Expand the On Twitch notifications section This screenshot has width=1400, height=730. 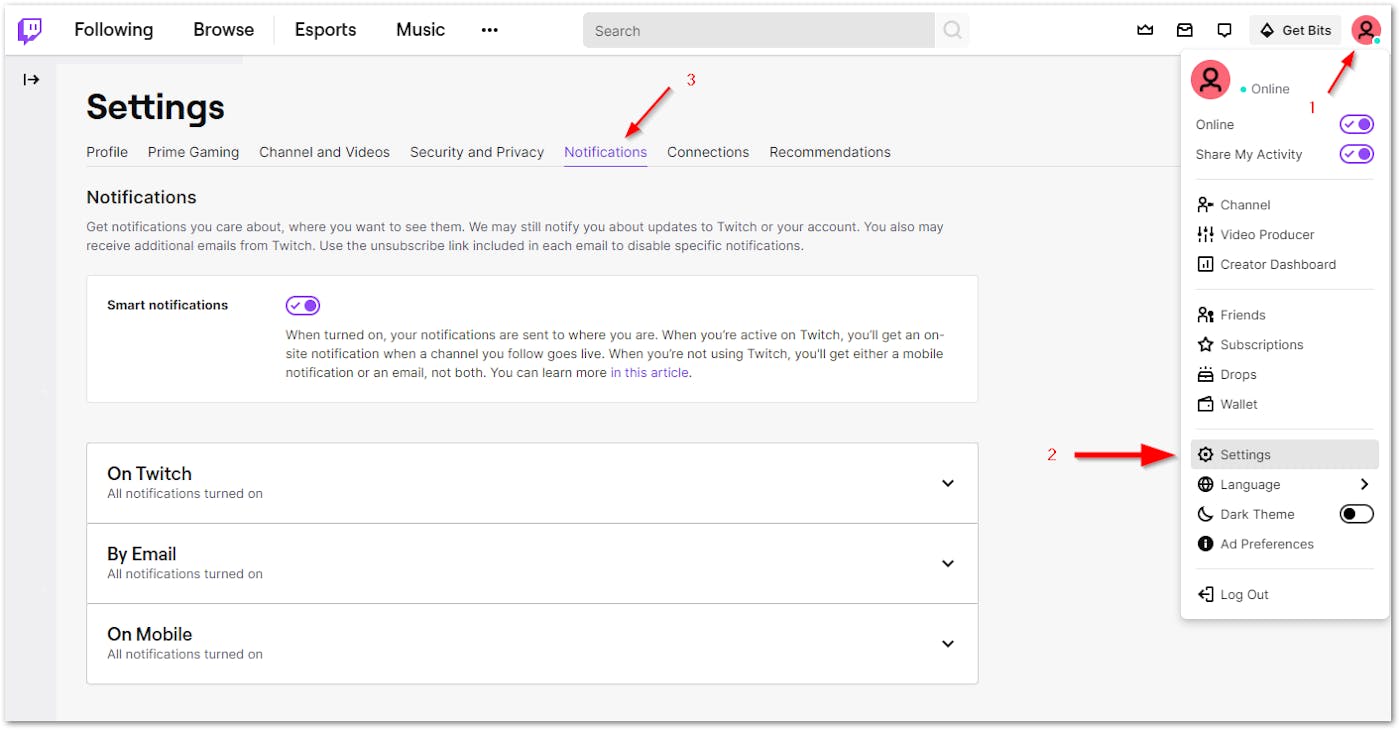tap(532, 483)
